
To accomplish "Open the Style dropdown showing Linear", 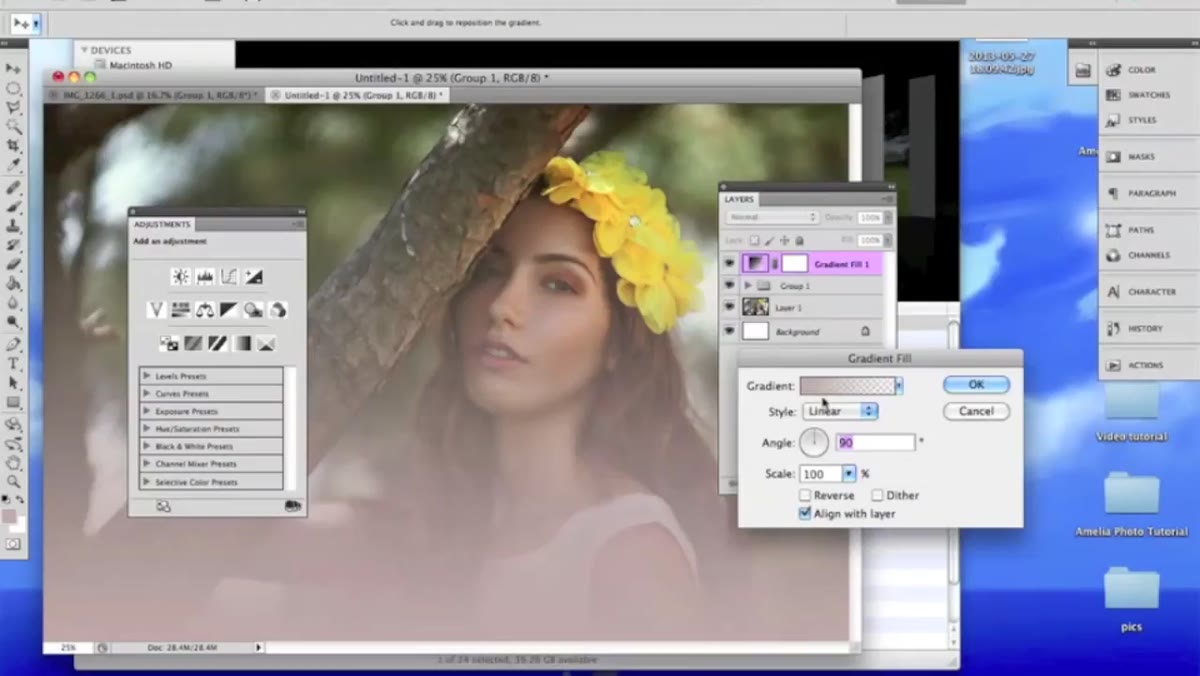I will coord(840,411).
